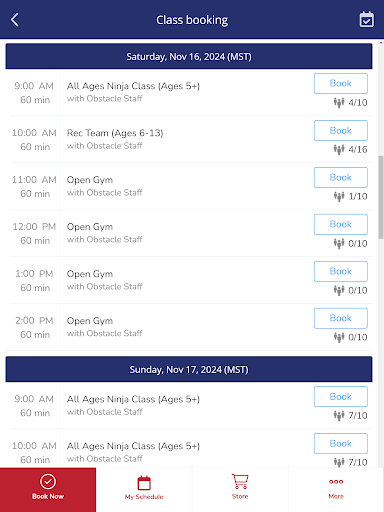Screen dimensions: 384x512
Task: Book Saturday 9:00 AM All Ages Ninja Class
Action: 341,83
